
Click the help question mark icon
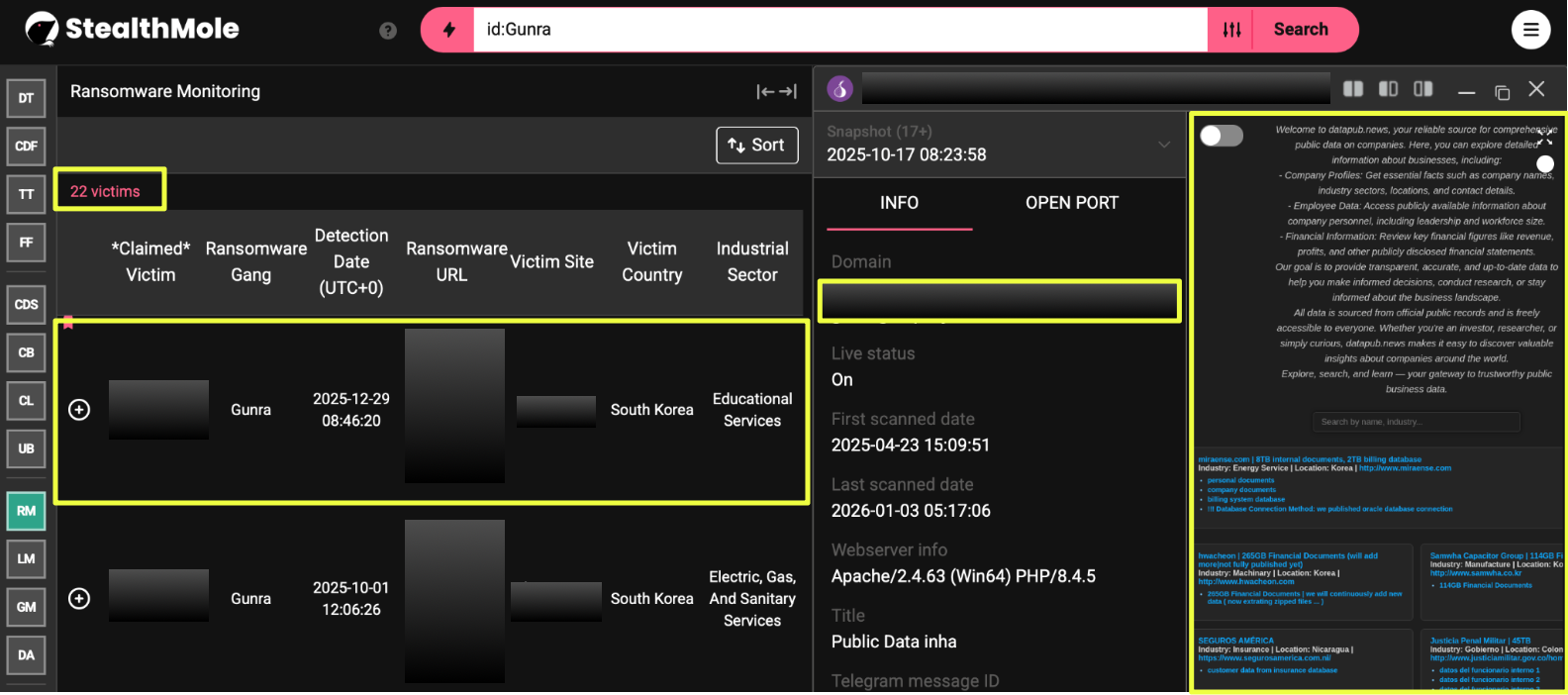click(x=388, y=31)
